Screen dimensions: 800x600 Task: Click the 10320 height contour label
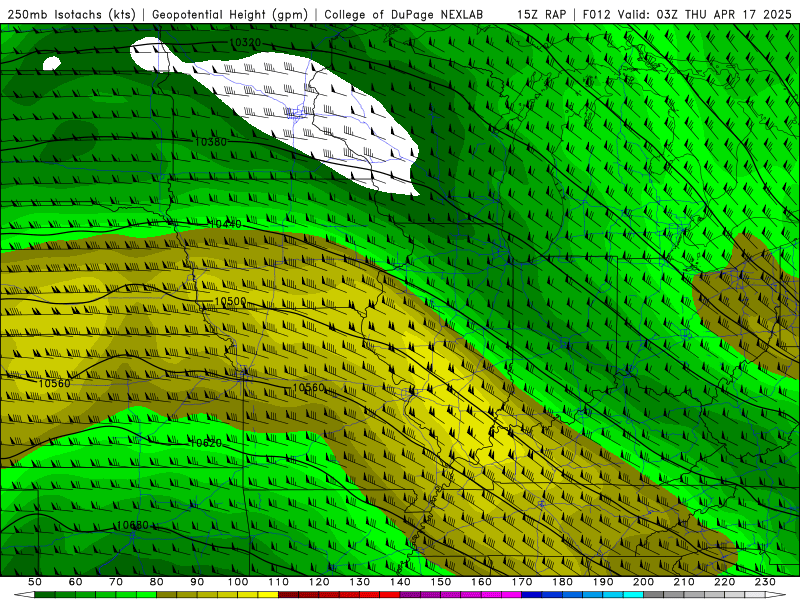(245, 42)
